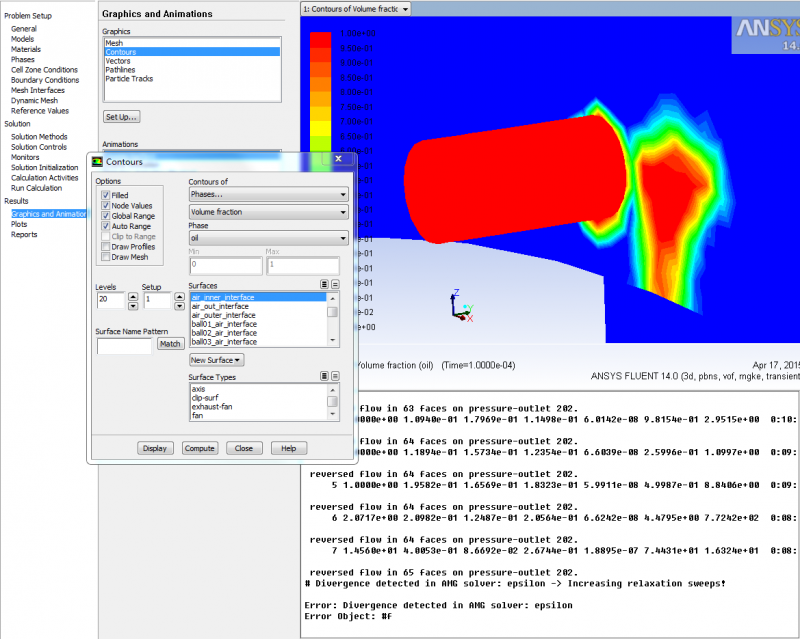This screenshot has height=639, width=800.
Task: Toggle the Global Range checkbox
Action: (x=106, y=215)
